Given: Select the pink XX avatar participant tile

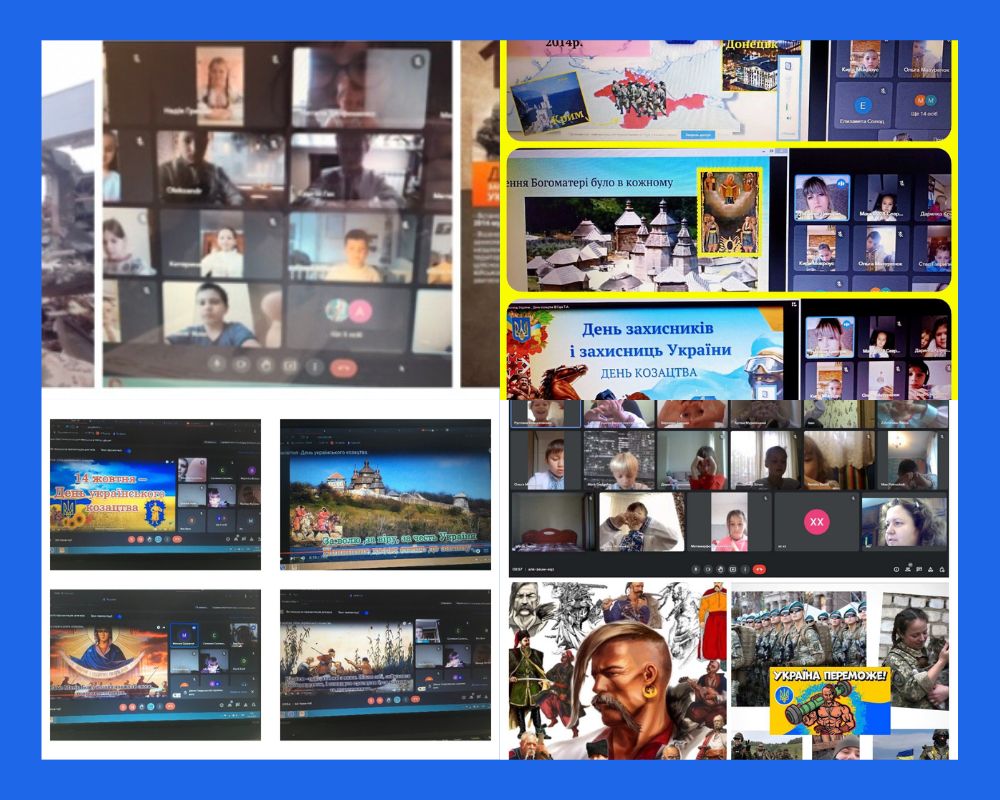Looking at the screenshot, I should pos(816,522).
